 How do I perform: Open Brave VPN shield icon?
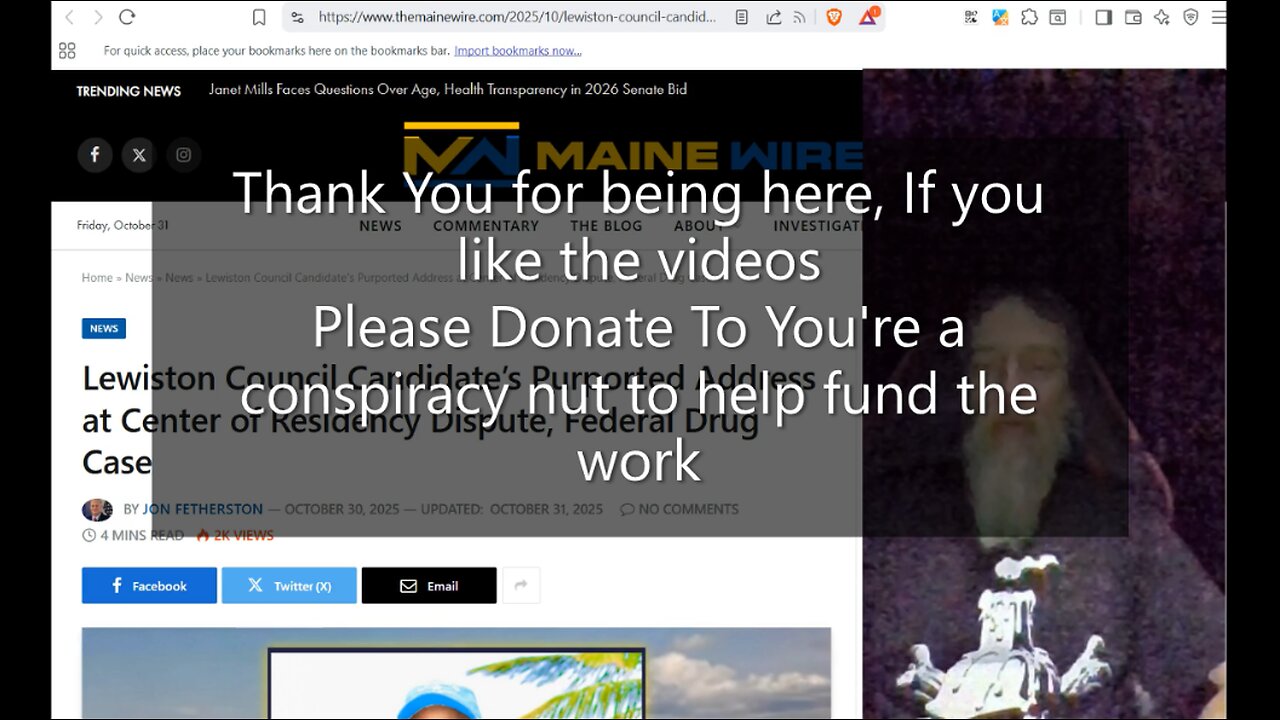[1191, 17]
